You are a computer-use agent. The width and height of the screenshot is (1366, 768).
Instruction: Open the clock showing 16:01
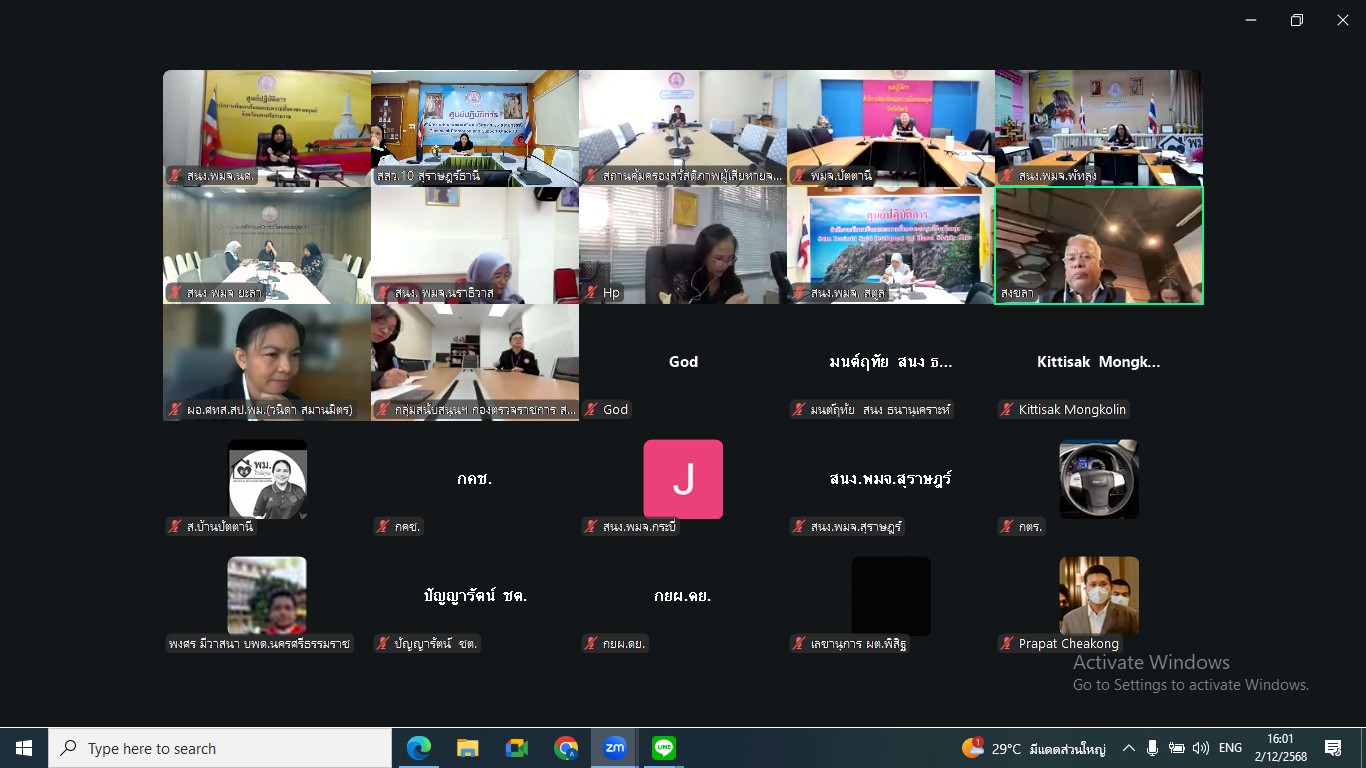1280,748
